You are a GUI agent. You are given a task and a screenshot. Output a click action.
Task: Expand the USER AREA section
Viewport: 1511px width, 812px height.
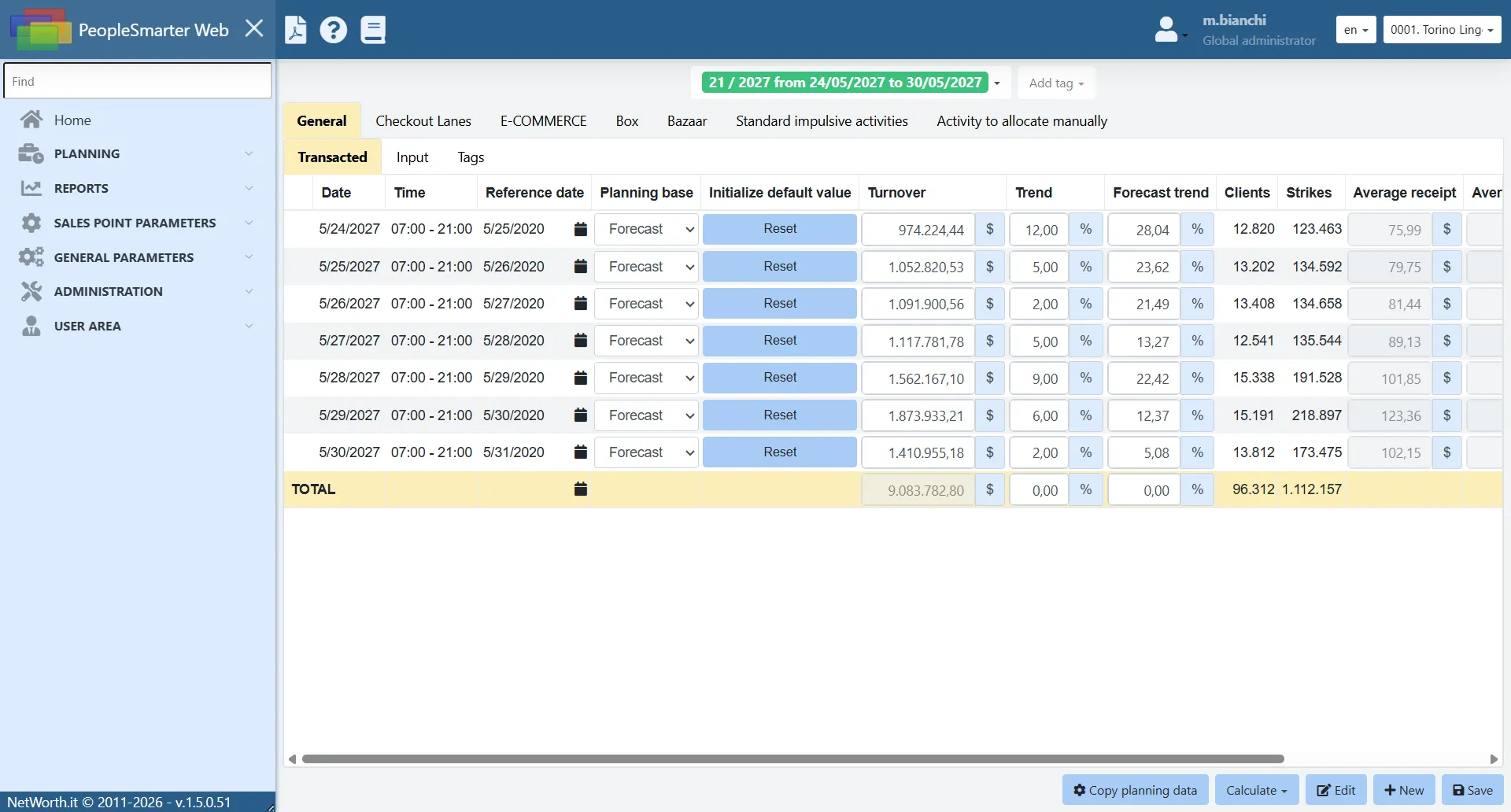pos(138,326)
